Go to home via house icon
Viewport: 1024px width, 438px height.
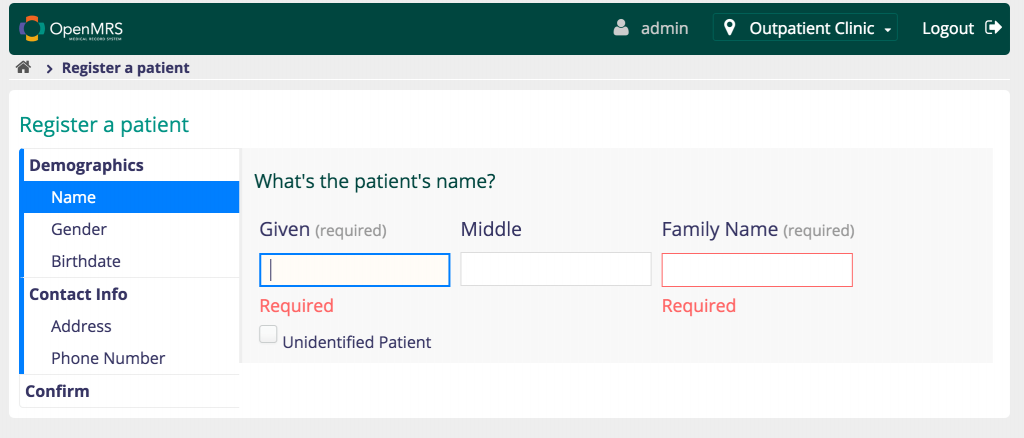coord(24,67)
